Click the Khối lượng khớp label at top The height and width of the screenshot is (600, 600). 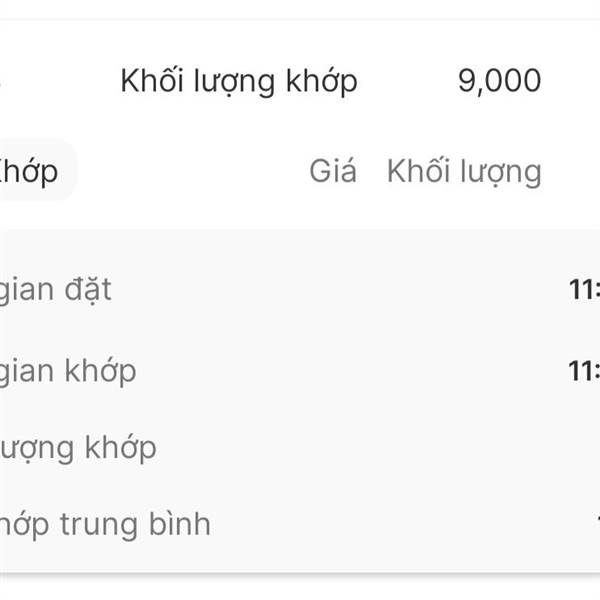pyautogui.click(x=238, y=81)
